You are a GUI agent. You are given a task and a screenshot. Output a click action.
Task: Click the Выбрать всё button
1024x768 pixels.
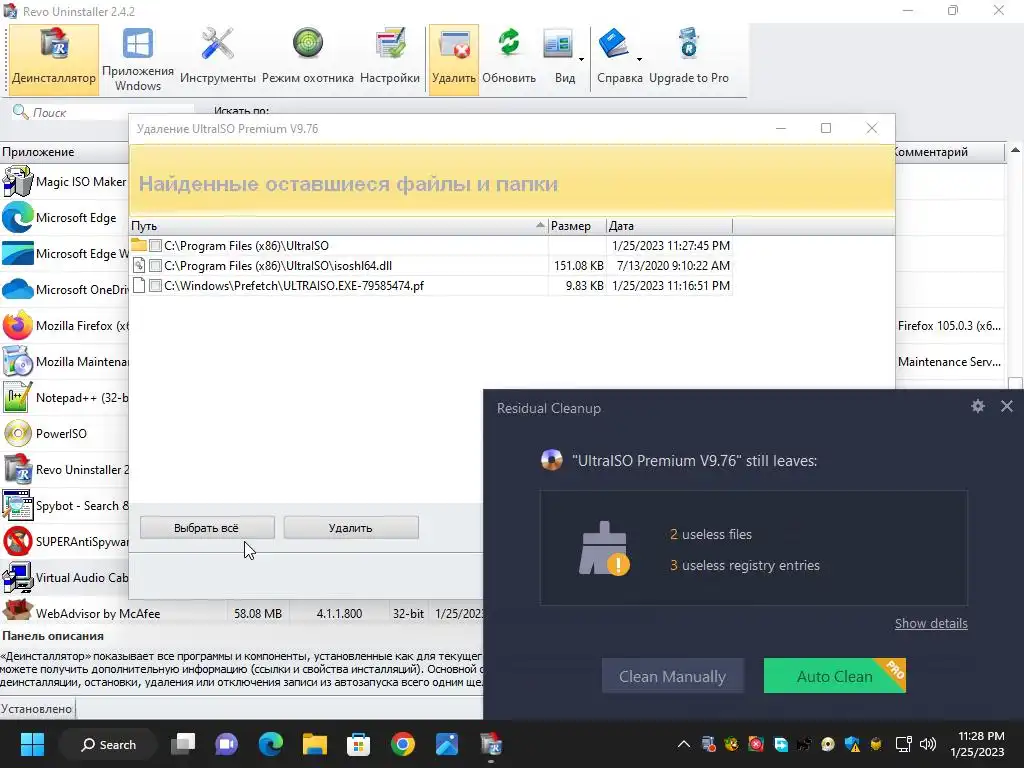click(x=207, y=528)
